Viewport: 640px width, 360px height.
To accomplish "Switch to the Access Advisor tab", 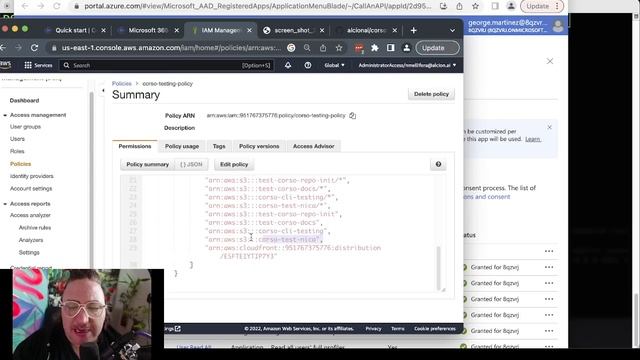I will tap(313, 146).
